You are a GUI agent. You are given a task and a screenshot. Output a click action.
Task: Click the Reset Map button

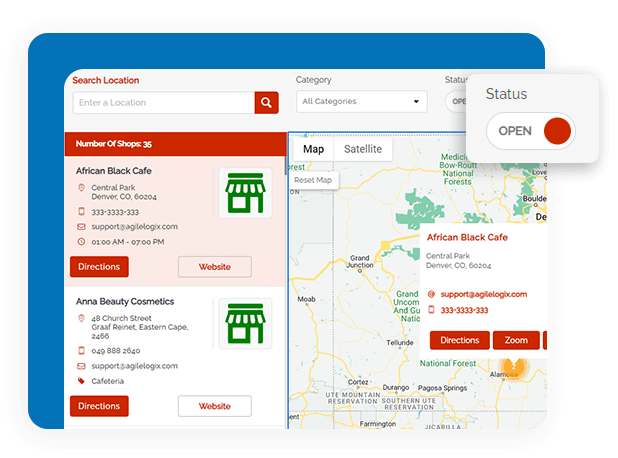point(313,180)
